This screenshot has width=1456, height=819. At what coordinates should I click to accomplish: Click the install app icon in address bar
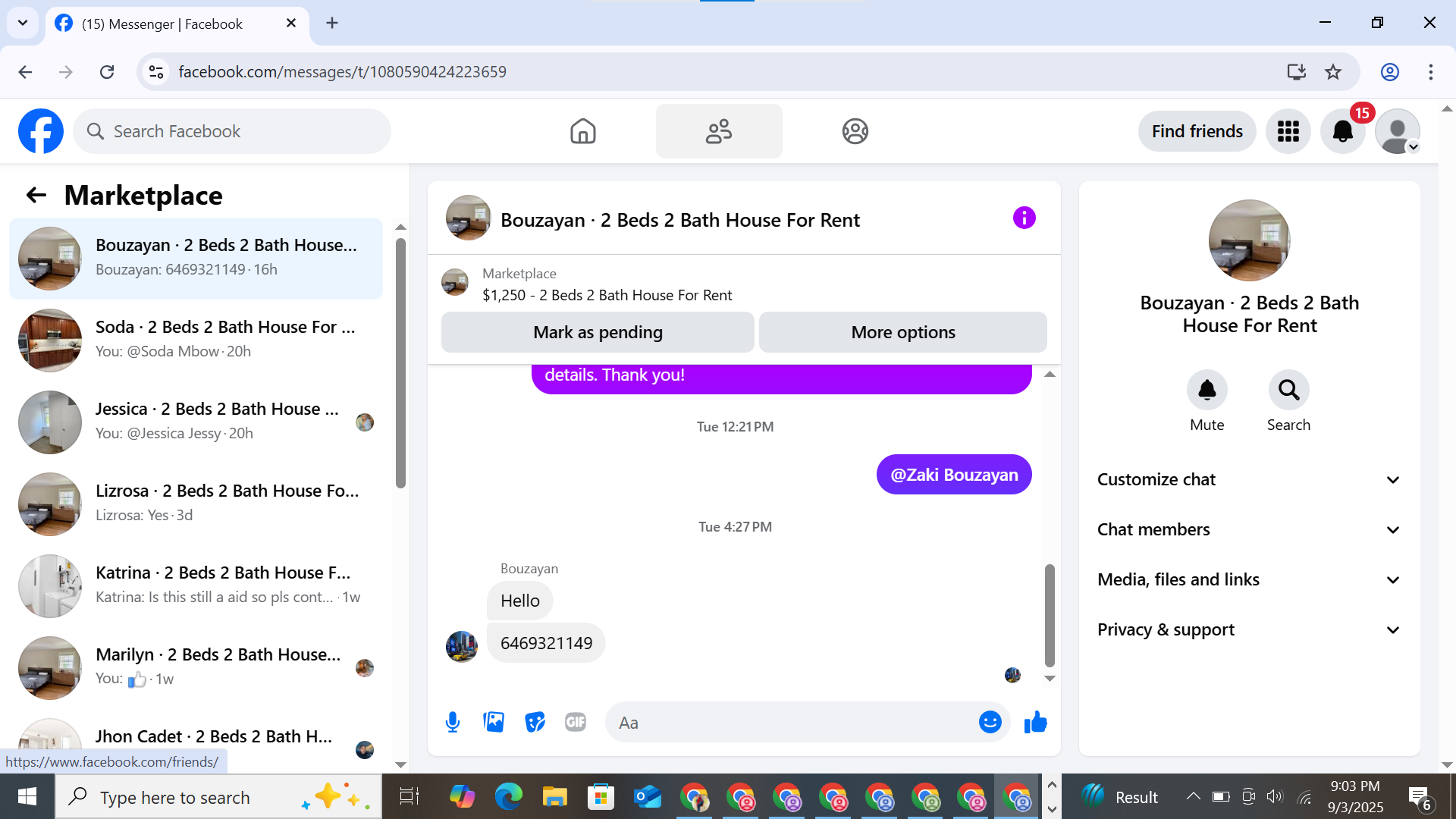[1296, 72]
